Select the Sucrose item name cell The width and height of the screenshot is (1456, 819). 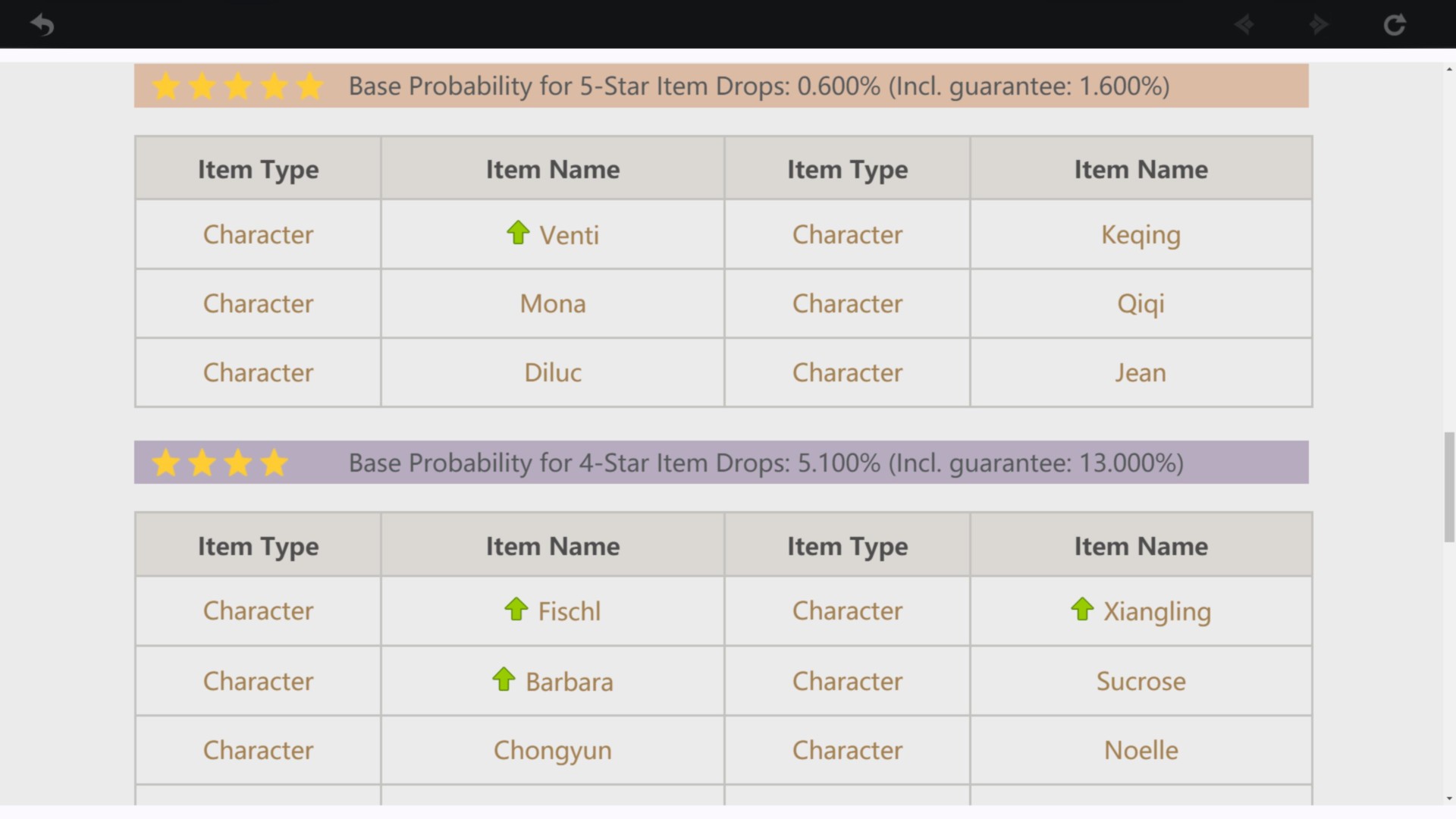1141,682
